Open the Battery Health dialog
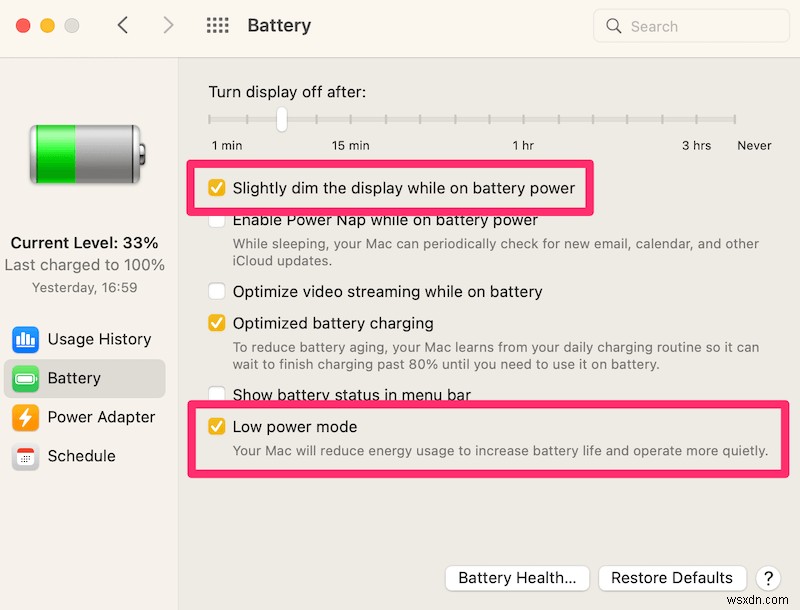Viewport: 800px width, 610px height. pyautogui.click(x=517, y=578)
